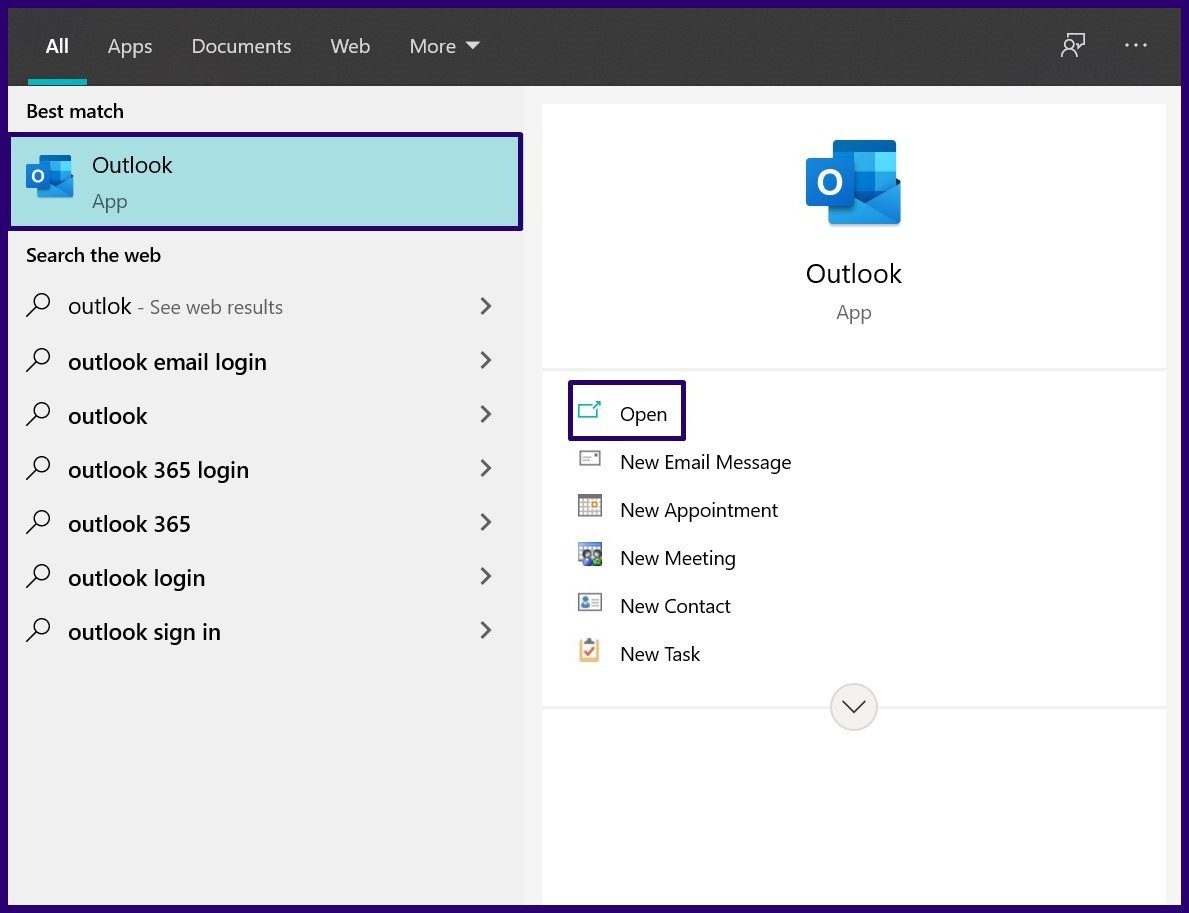Click search icon next to 'outlook email login'
Viewport: 1189px width, 913px height.
click(x=38, y=360)
